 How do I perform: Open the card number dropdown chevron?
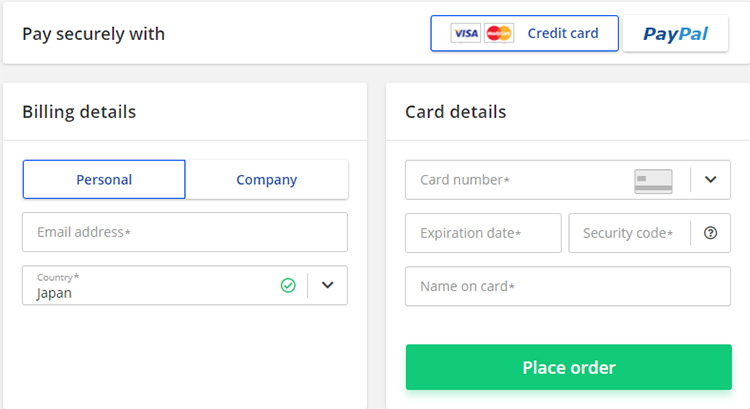[710, 180]
